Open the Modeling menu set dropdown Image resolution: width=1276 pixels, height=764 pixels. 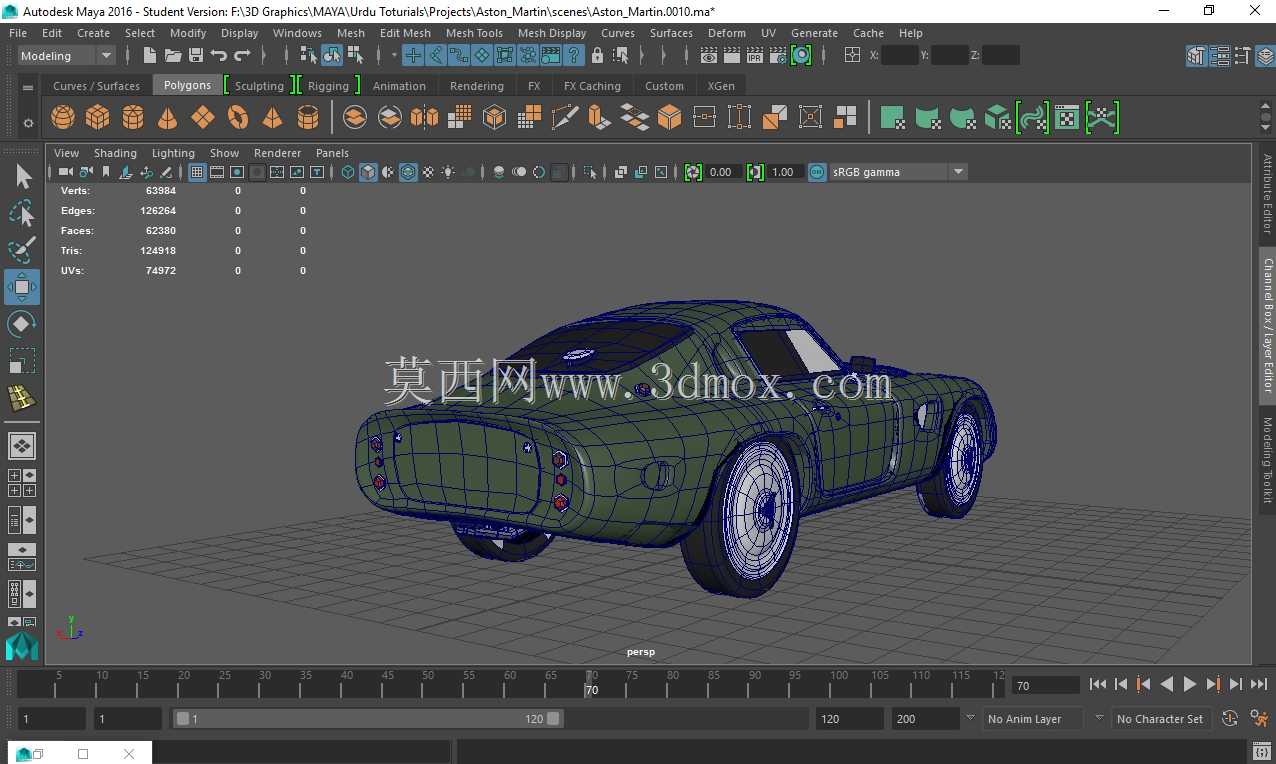pos(67,56)
